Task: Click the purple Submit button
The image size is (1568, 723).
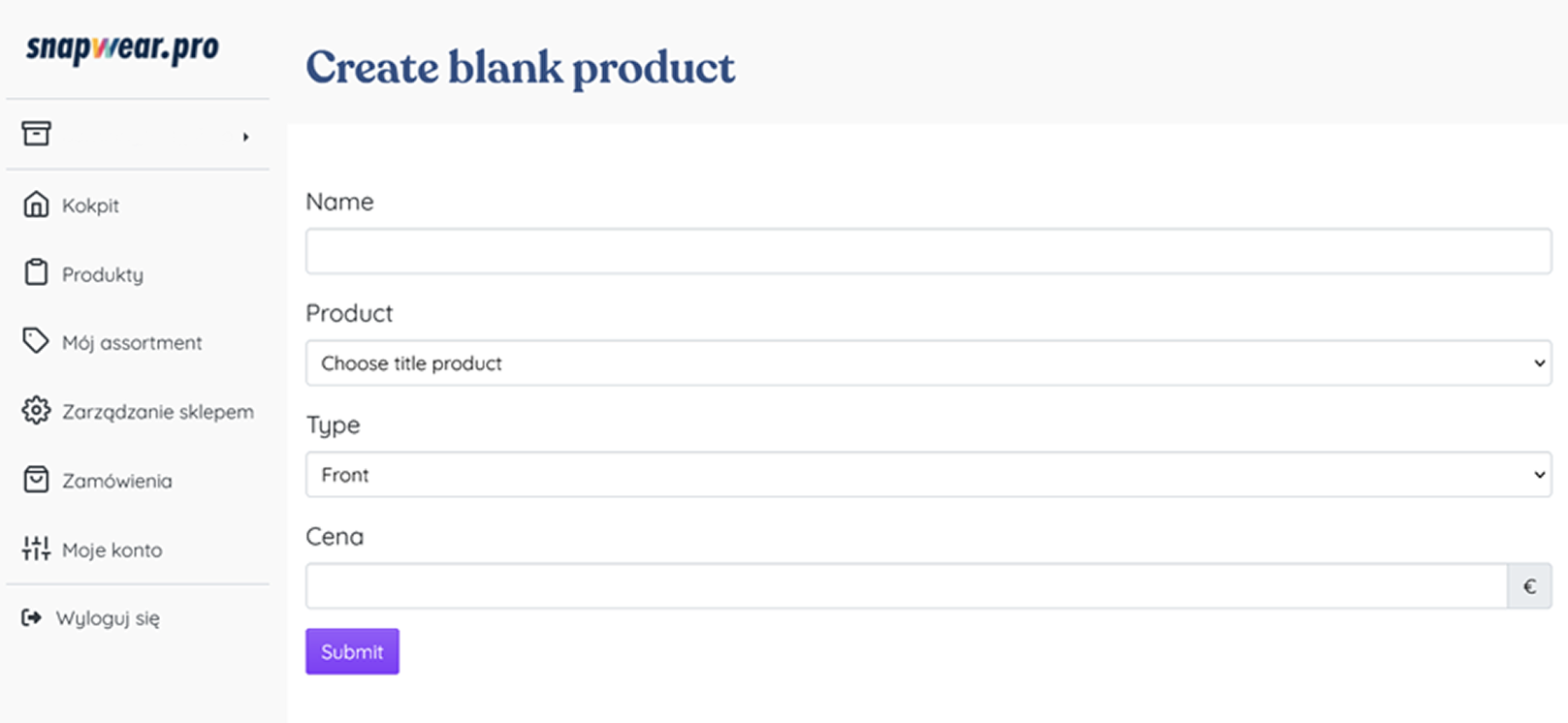Action: pyautogui.click(x=352, y=652)
